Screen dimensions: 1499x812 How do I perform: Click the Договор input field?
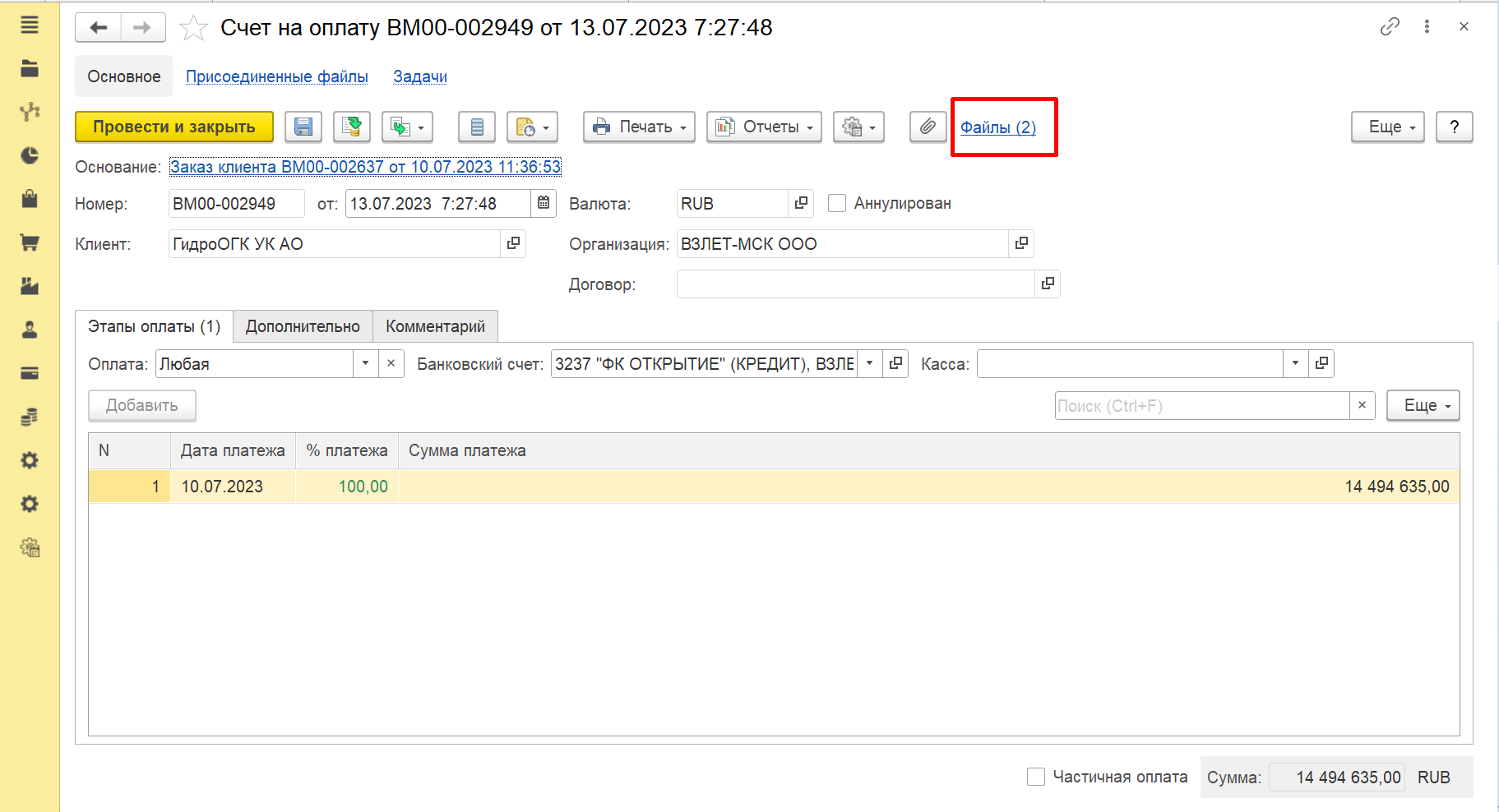(855, 284)
